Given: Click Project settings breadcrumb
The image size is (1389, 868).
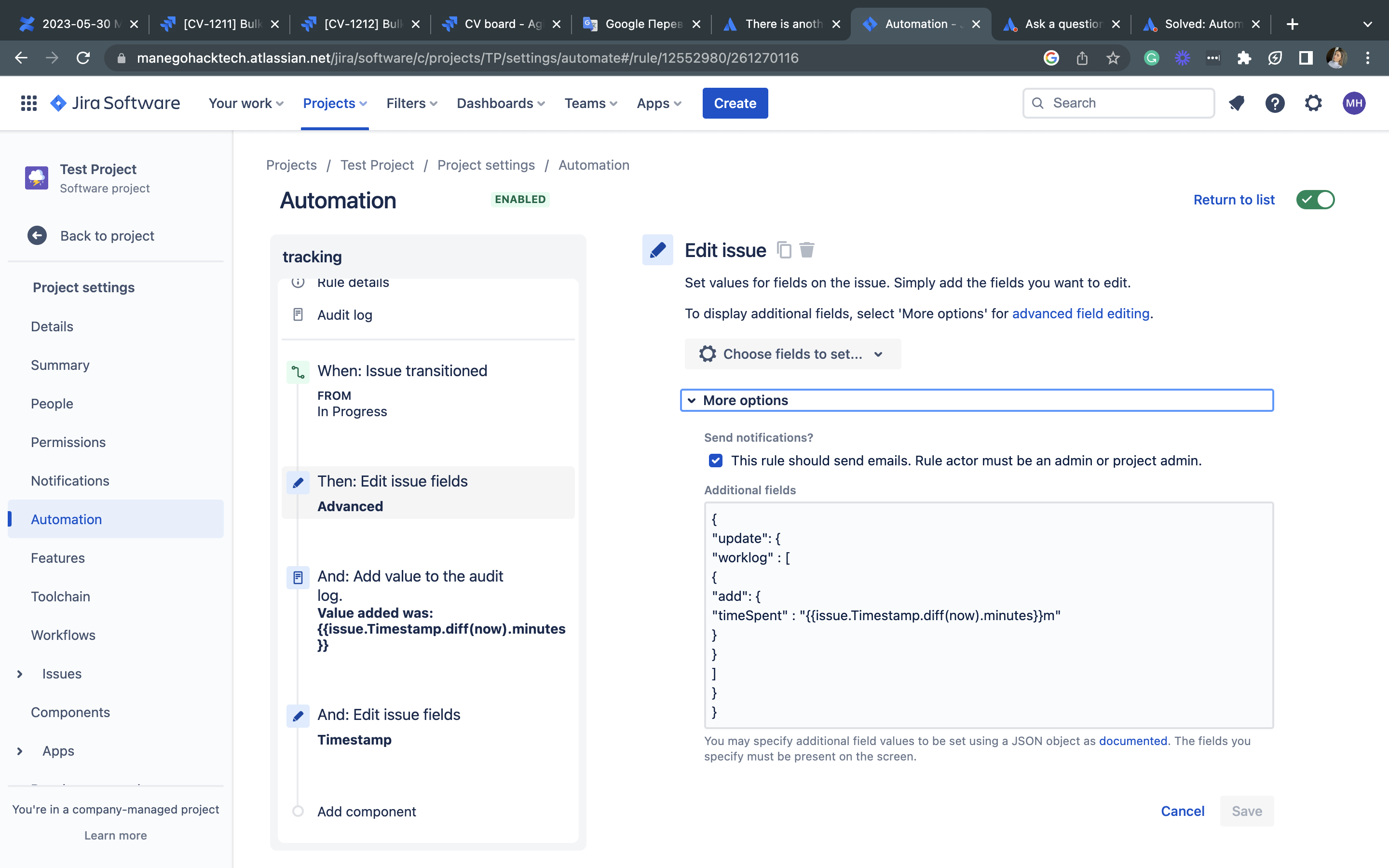Looking at the screenshot, I should point(486,165).
